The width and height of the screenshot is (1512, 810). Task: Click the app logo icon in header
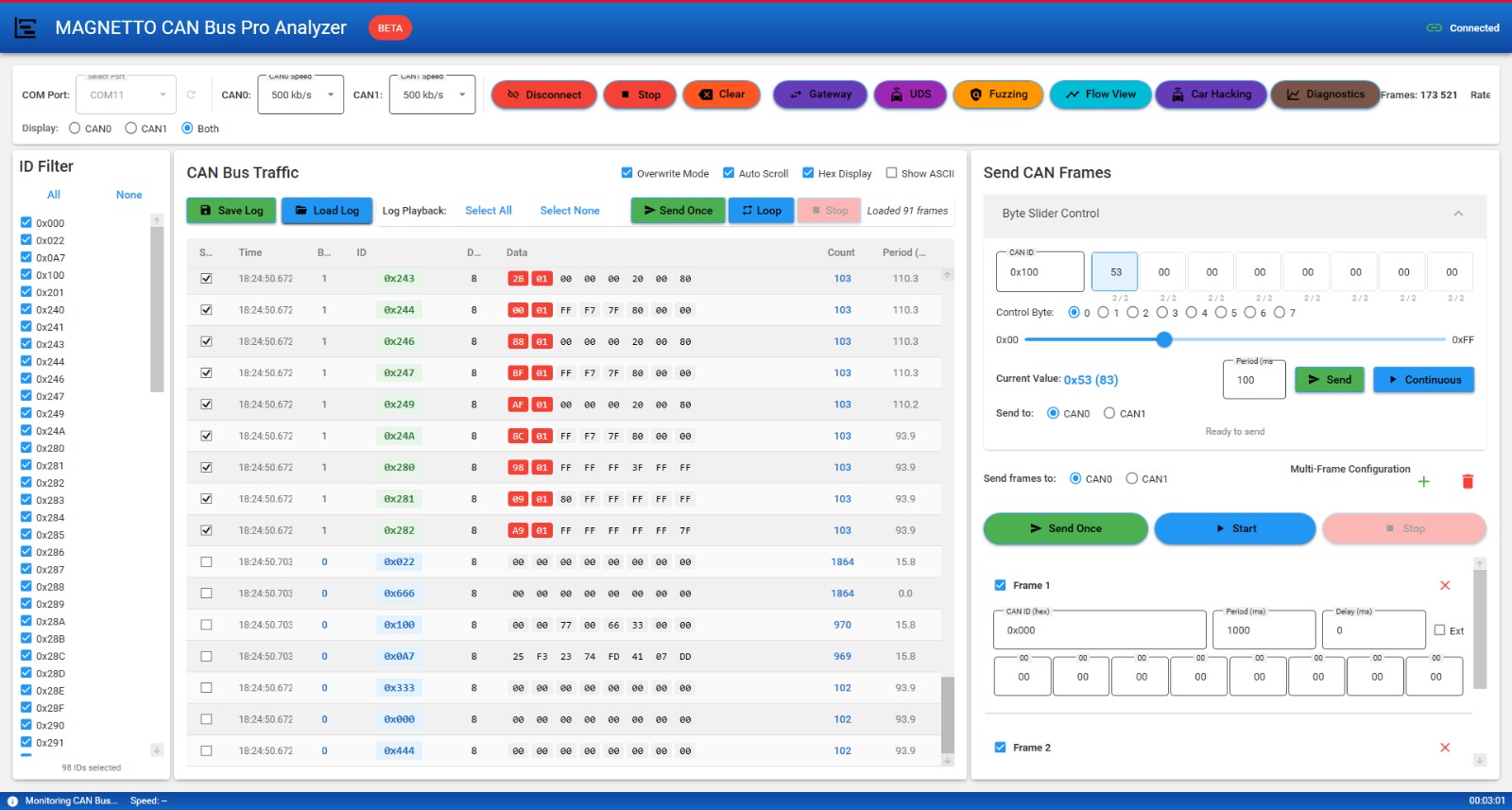click(x=26, y=28)
